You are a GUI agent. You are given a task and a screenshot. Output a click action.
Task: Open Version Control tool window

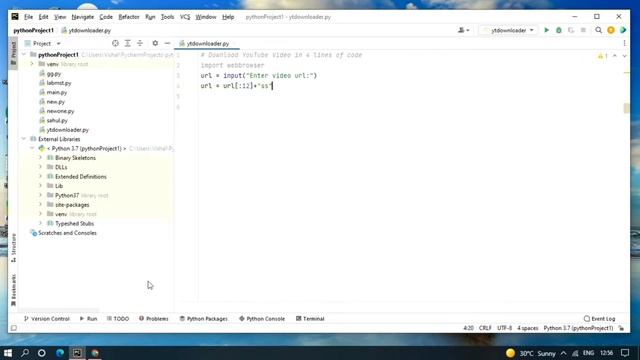point(47,318)
